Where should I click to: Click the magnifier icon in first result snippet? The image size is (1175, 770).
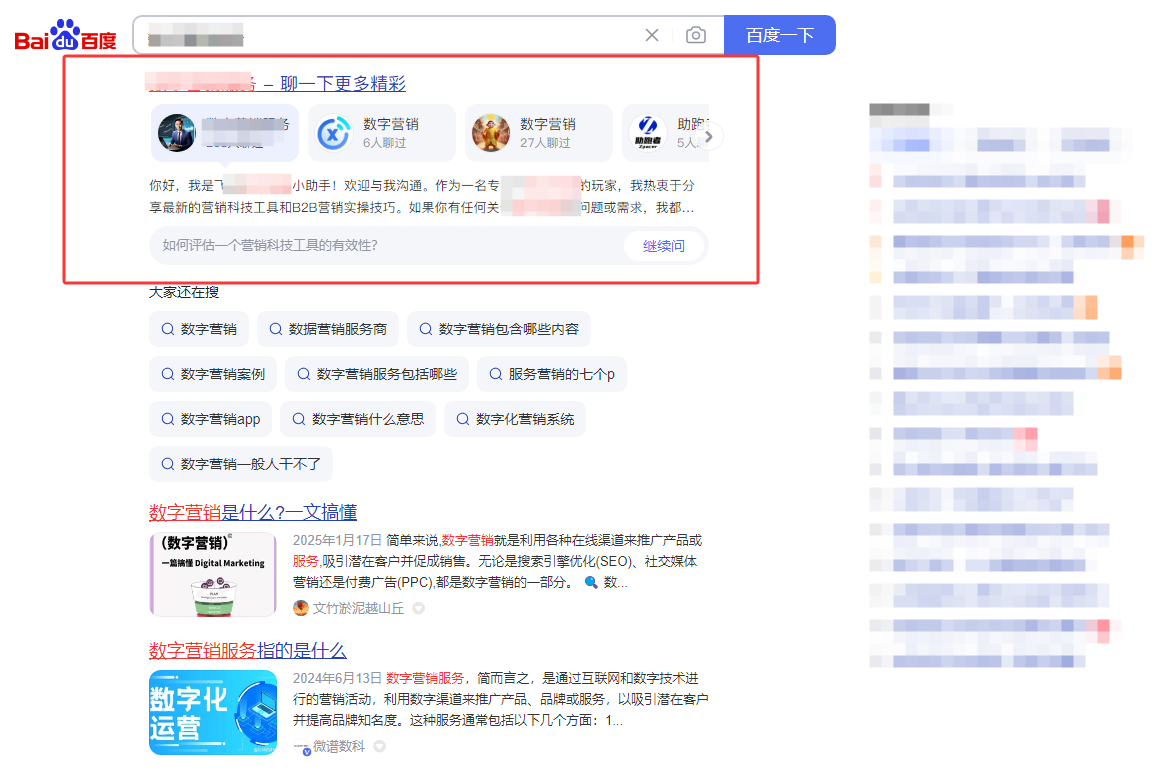591,582
